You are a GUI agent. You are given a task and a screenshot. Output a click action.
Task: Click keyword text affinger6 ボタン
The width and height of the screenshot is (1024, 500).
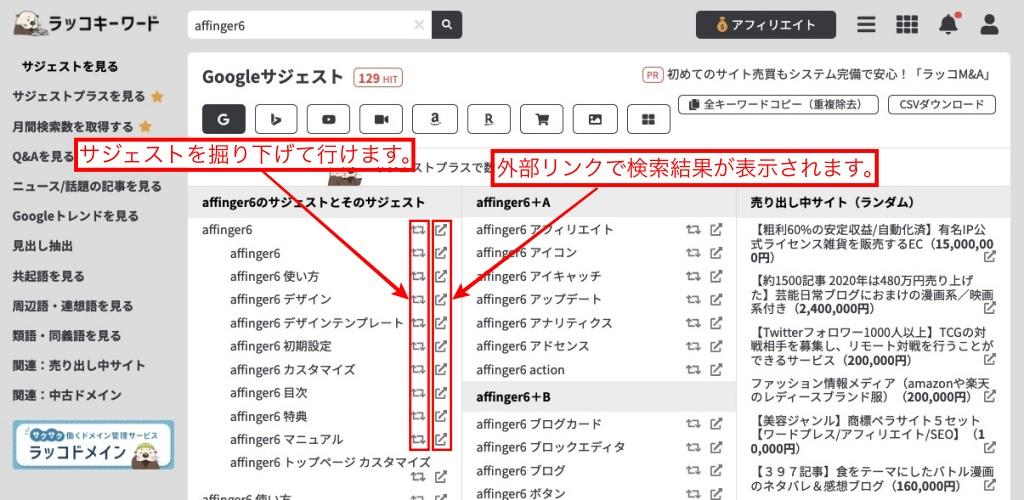[520, 494]
